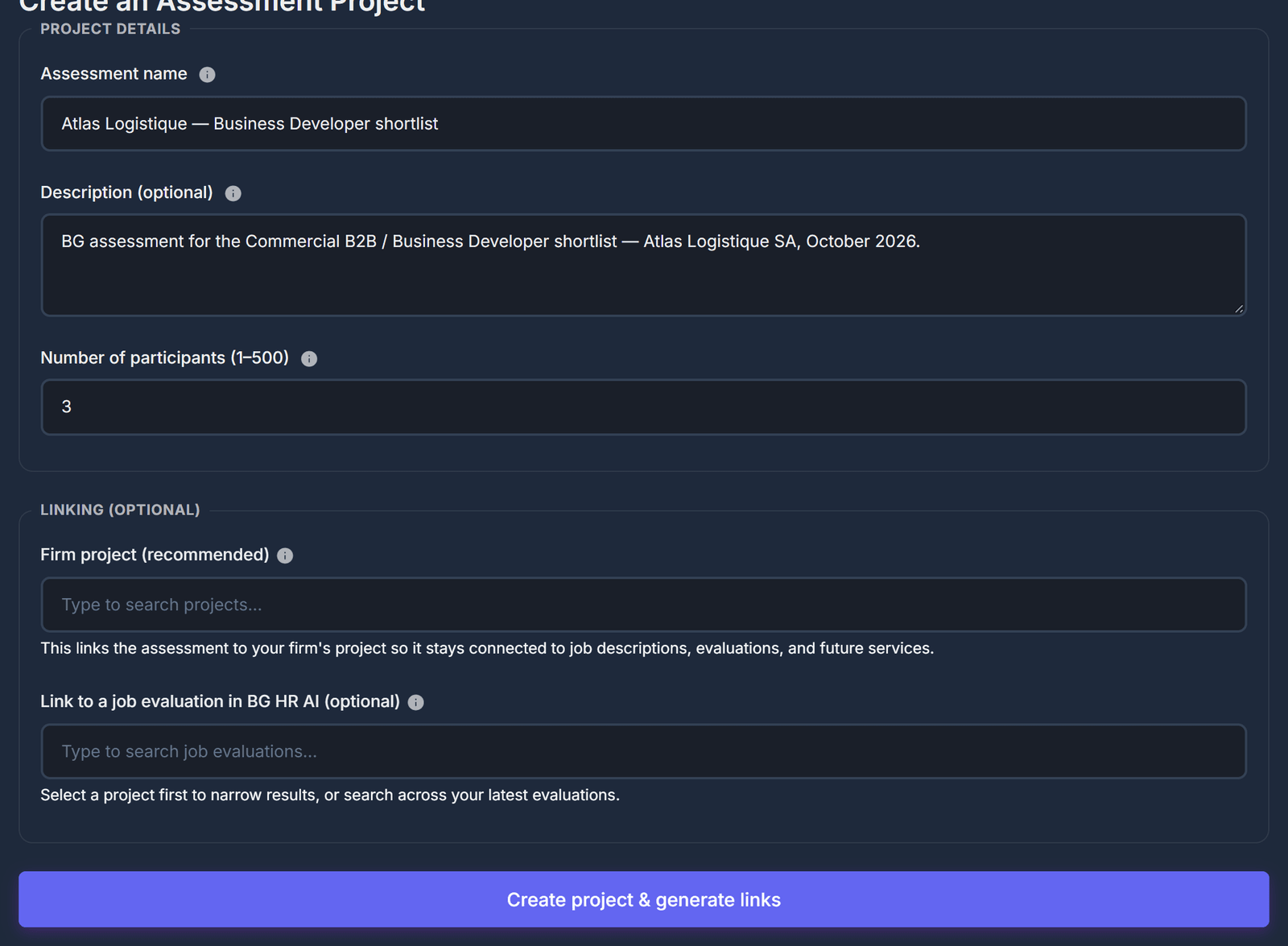Click the info icon next to Description (optional)

click(x=233, y=193)
